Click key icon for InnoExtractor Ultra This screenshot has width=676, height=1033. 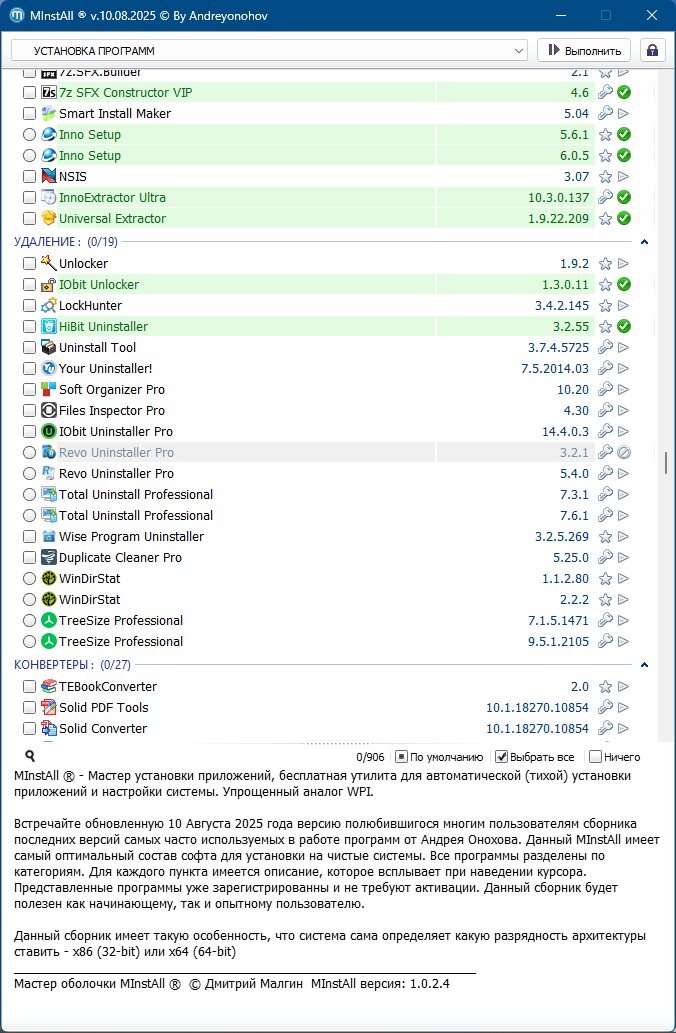[x=605, y=197]
